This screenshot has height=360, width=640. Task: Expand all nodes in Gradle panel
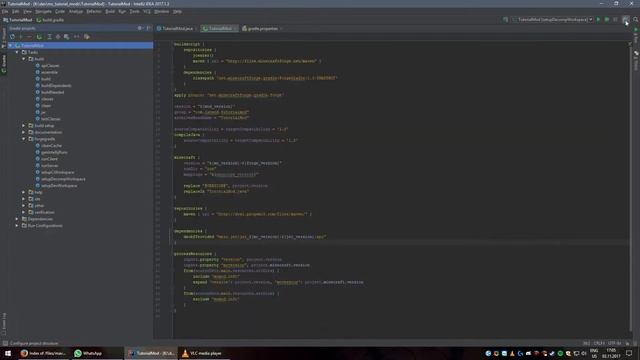[x=49, y=37]
